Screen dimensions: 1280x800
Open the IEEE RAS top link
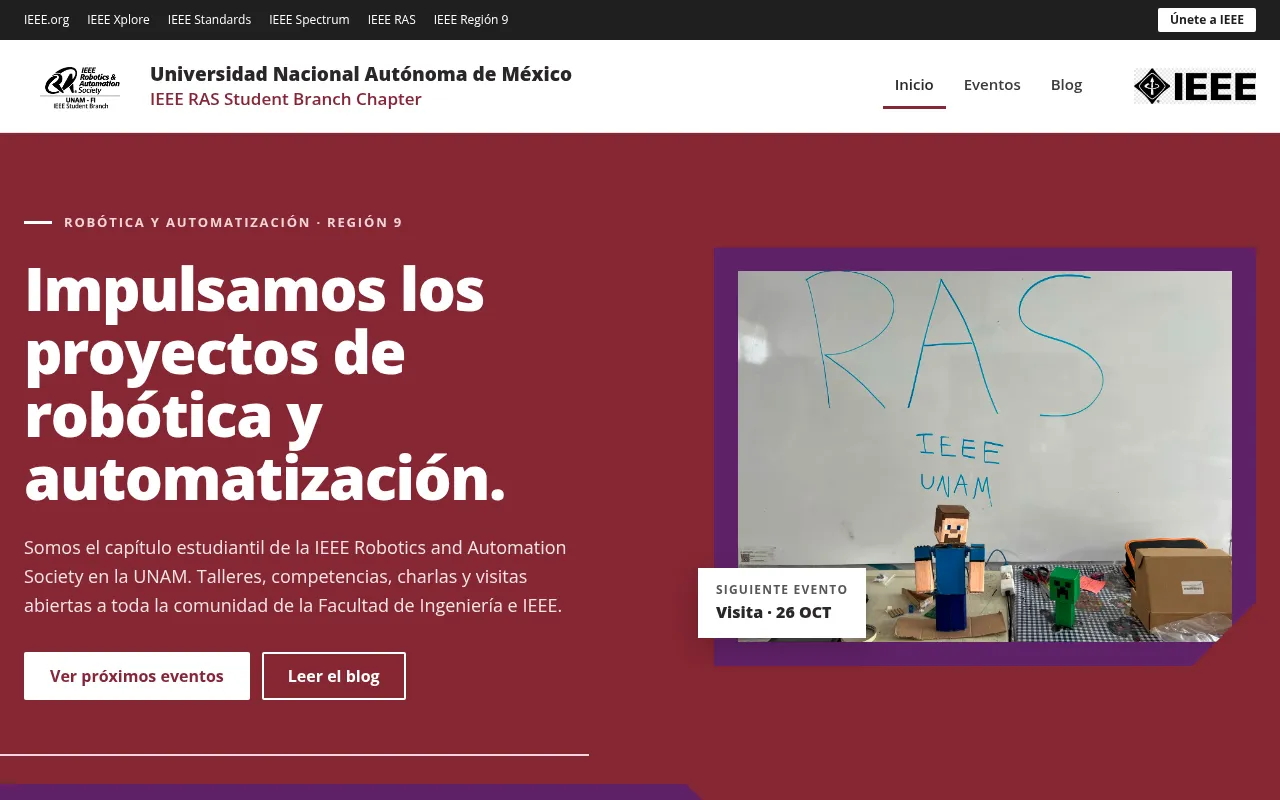pyautogui.click(x=391, y=20)
